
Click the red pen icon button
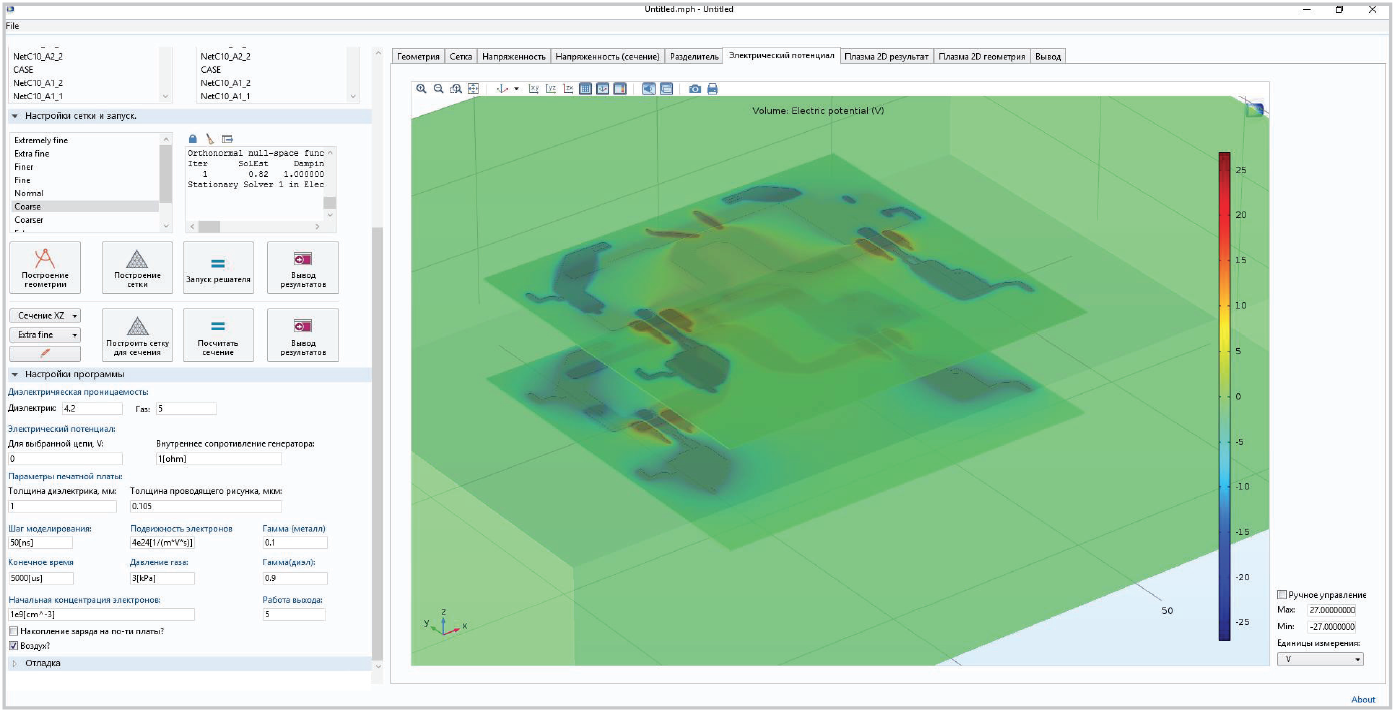tap(45, 354)
